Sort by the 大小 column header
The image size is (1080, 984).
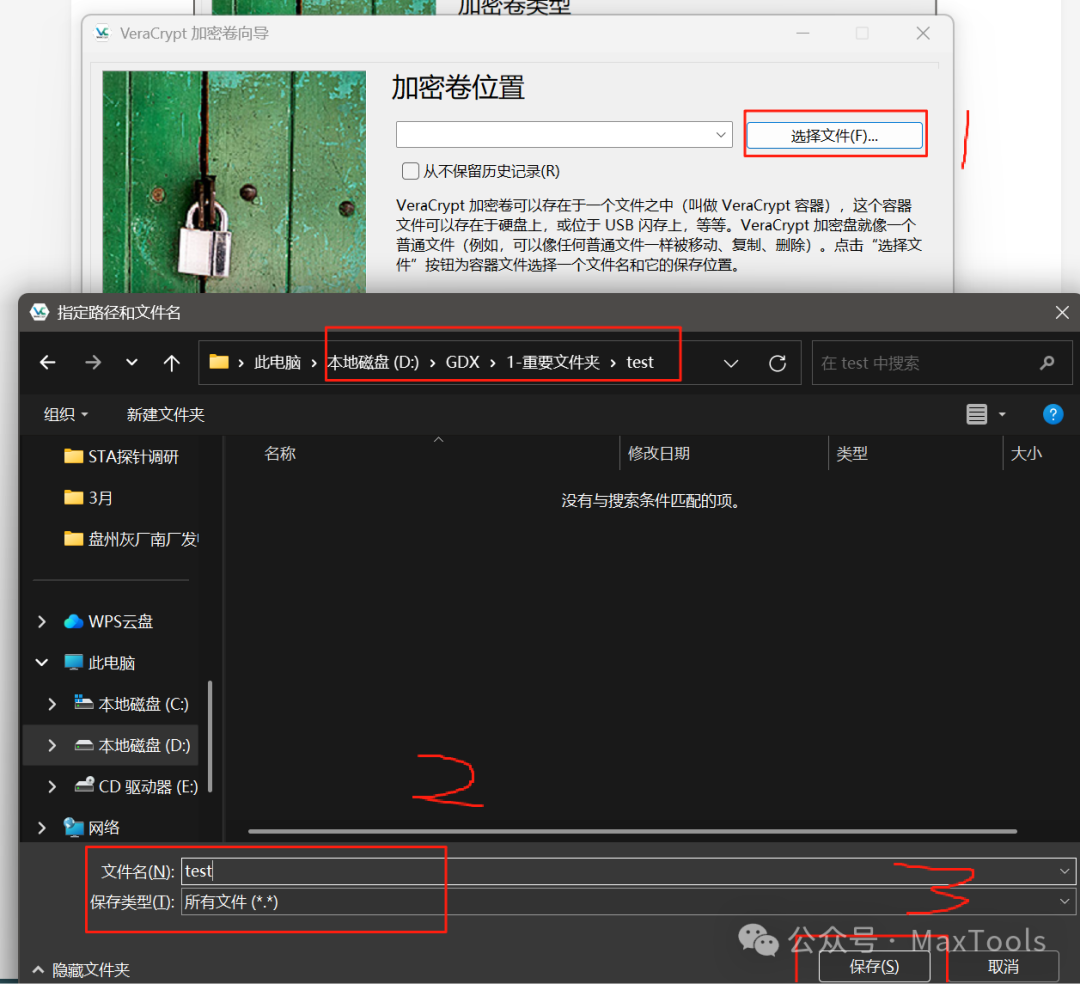tap(1026, 453)
